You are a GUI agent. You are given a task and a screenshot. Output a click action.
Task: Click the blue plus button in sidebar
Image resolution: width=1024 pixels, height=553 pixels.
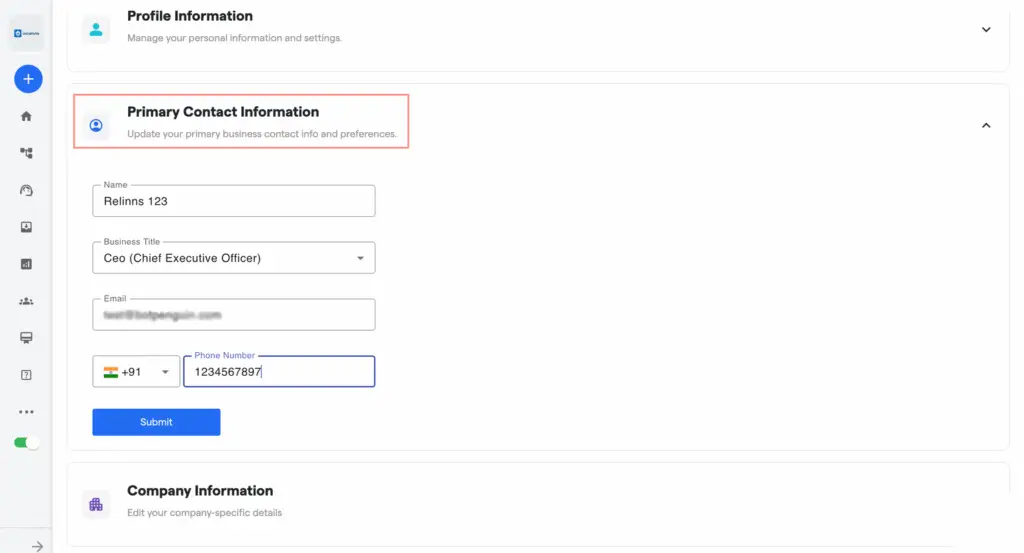pyautogui.click(x=27, y=79)
